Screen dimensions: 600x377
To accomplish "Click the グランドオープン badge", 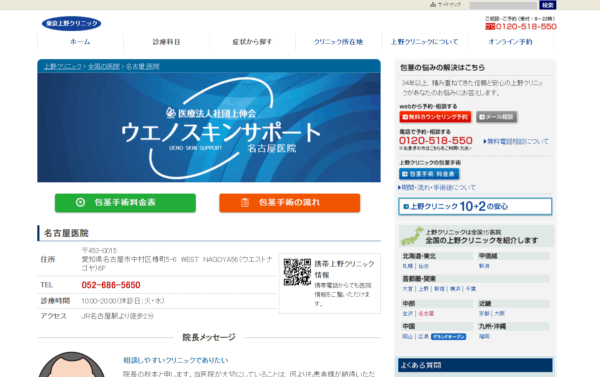I will click(448, 336).
